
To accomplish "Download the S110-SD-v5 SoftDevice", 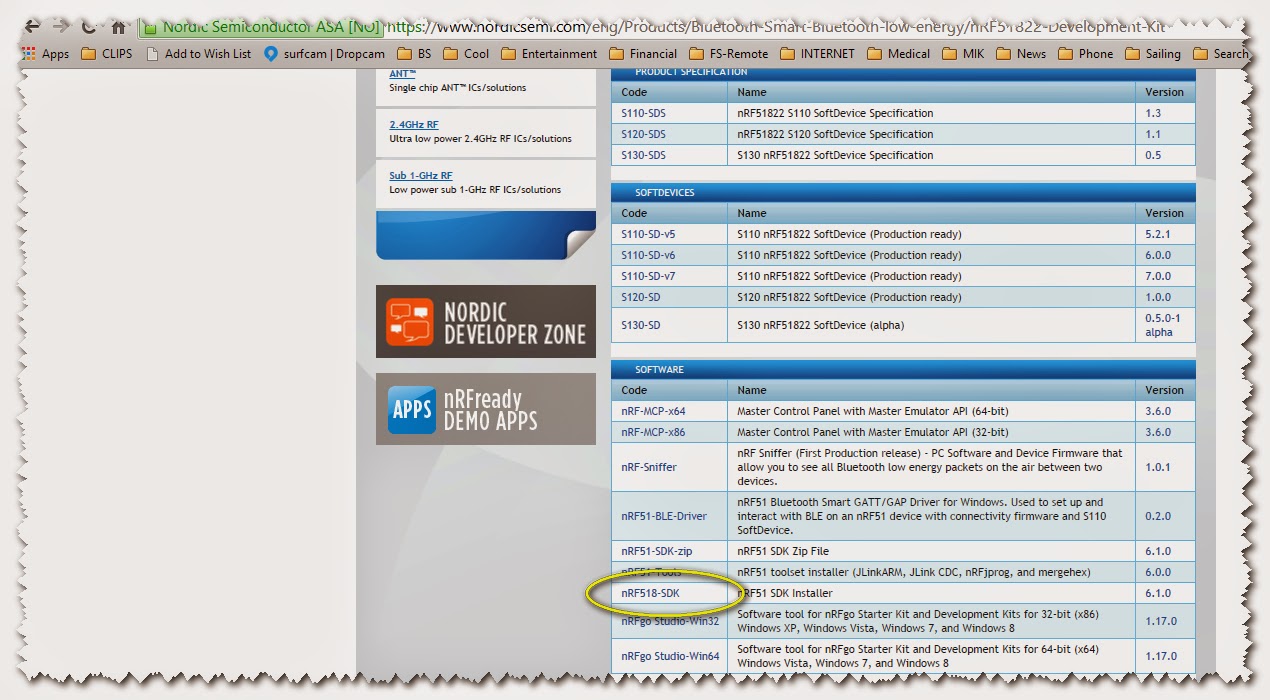I will [648, 234].
